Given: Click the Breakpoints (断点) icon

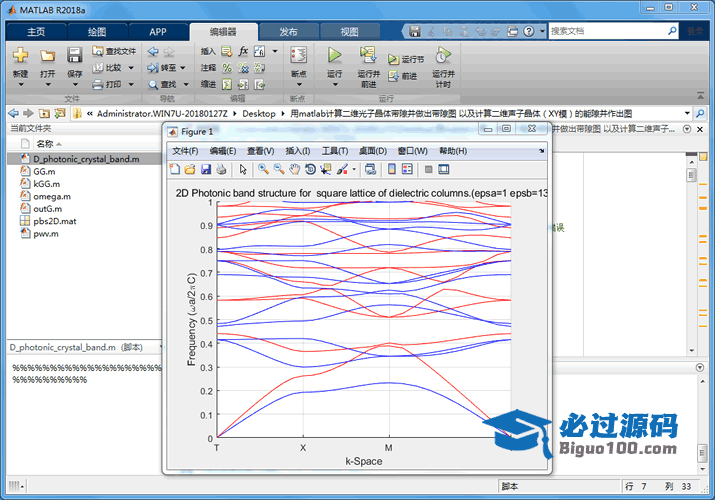Looking at the screenshot, I should click(299, 55).
